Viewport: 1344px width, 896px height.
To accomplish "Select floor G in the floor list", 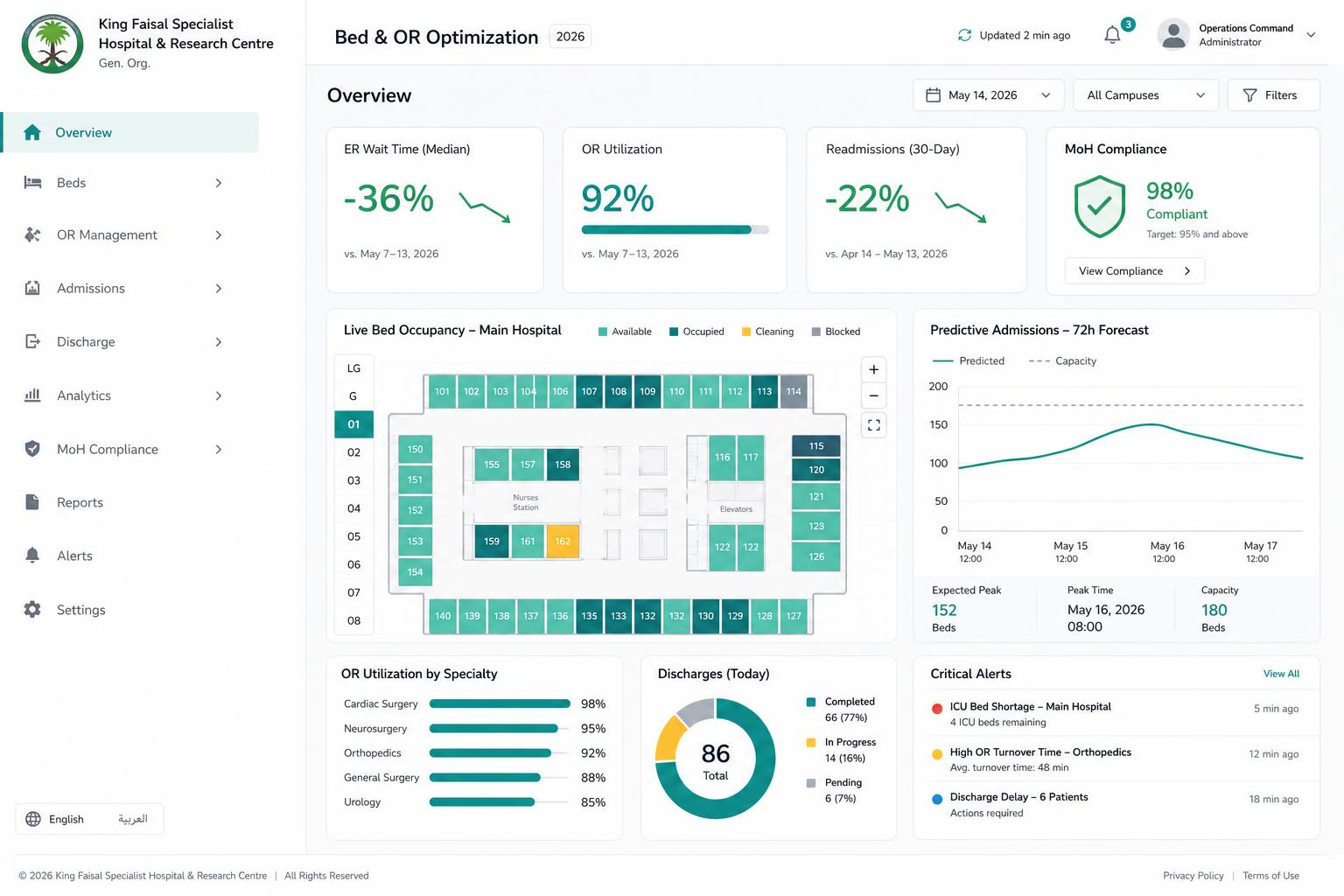I will pyautogui.click(x=353, y=396).
